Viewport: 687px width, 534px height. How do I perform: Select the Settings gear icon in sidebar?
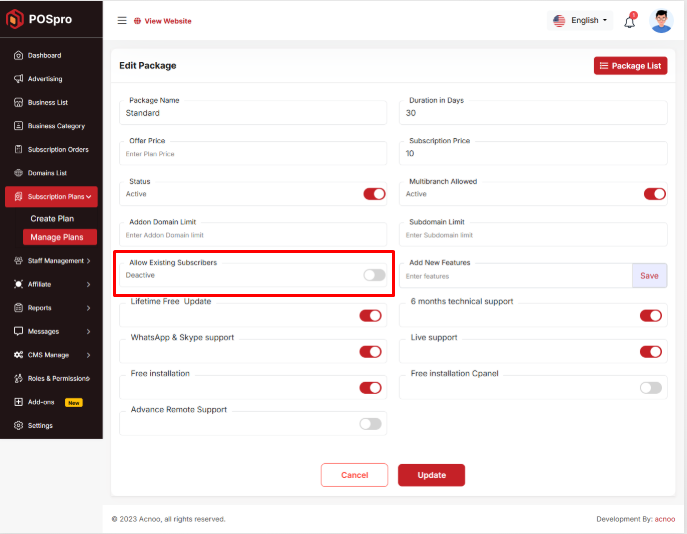19,425
